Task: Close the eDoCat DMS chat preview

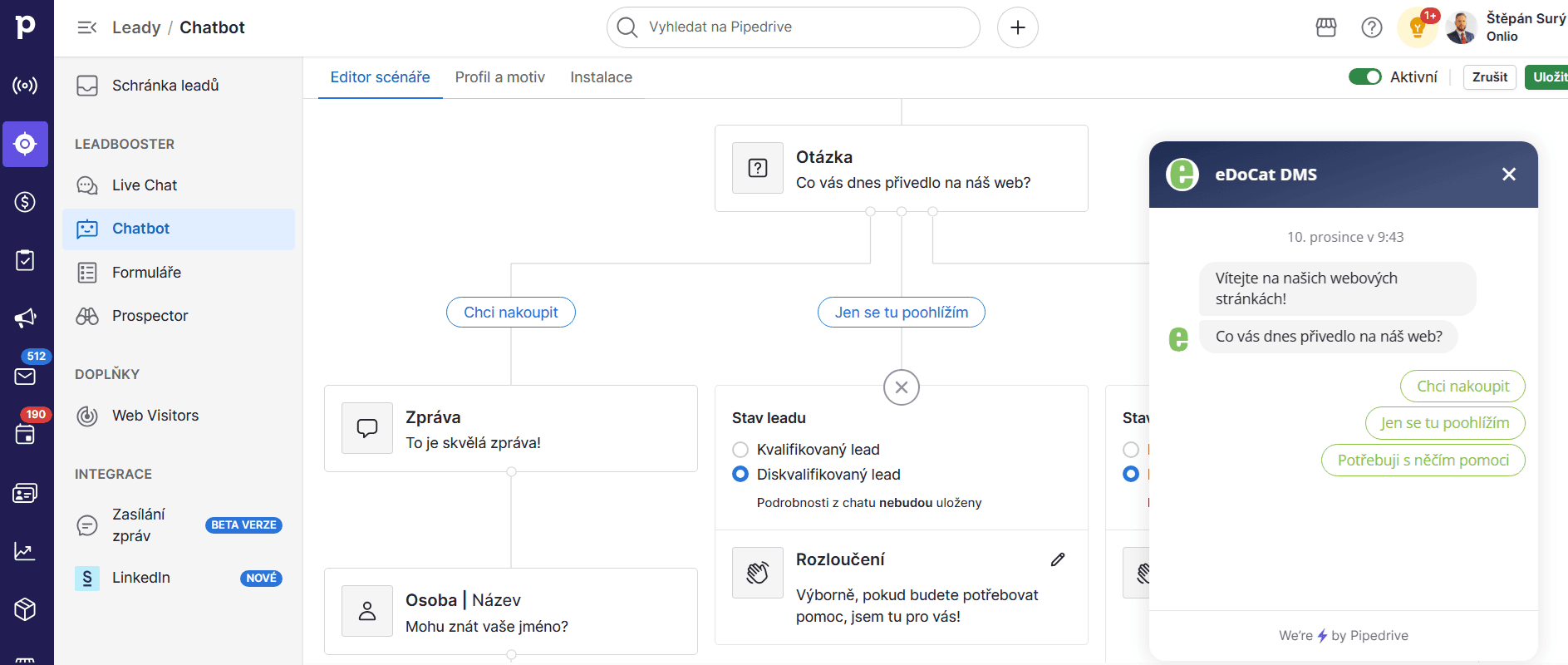Action: tap(1509, 175)
